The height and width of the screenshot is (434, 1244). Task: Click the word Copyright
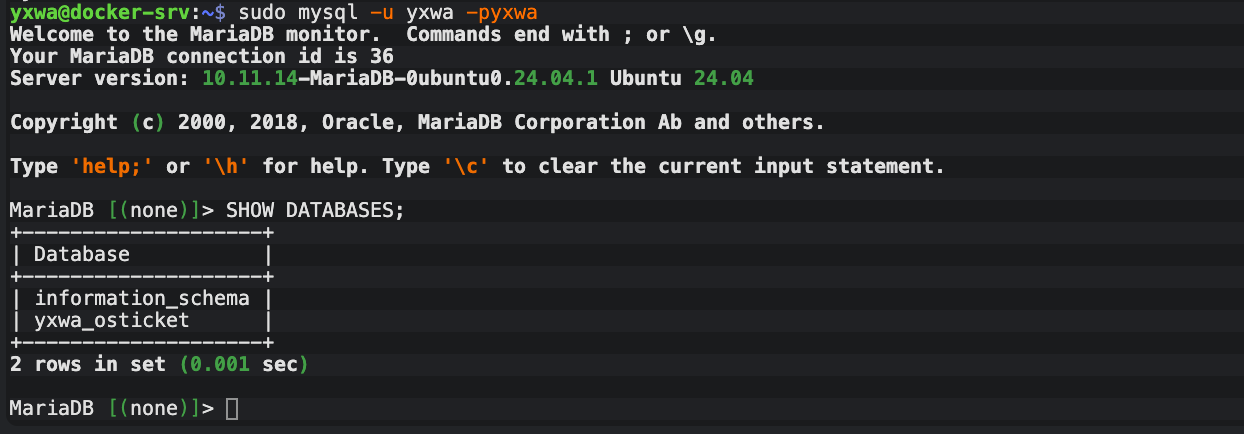(64, 122)
